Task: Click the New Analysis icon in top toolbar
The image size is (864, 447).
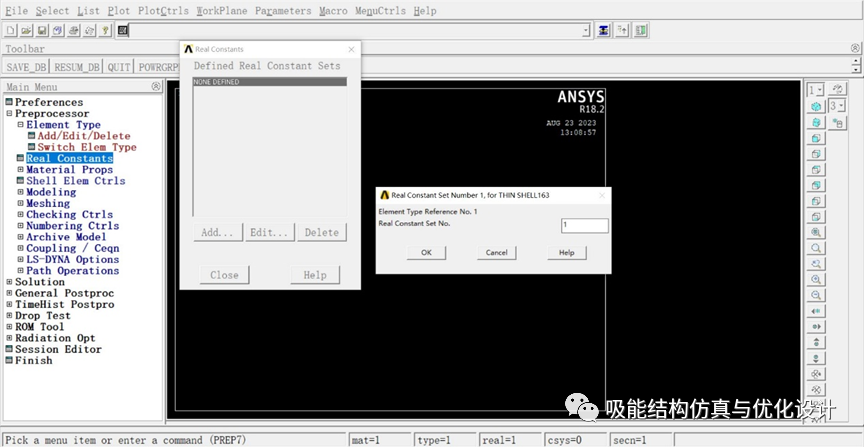Action: click(10, 30)
